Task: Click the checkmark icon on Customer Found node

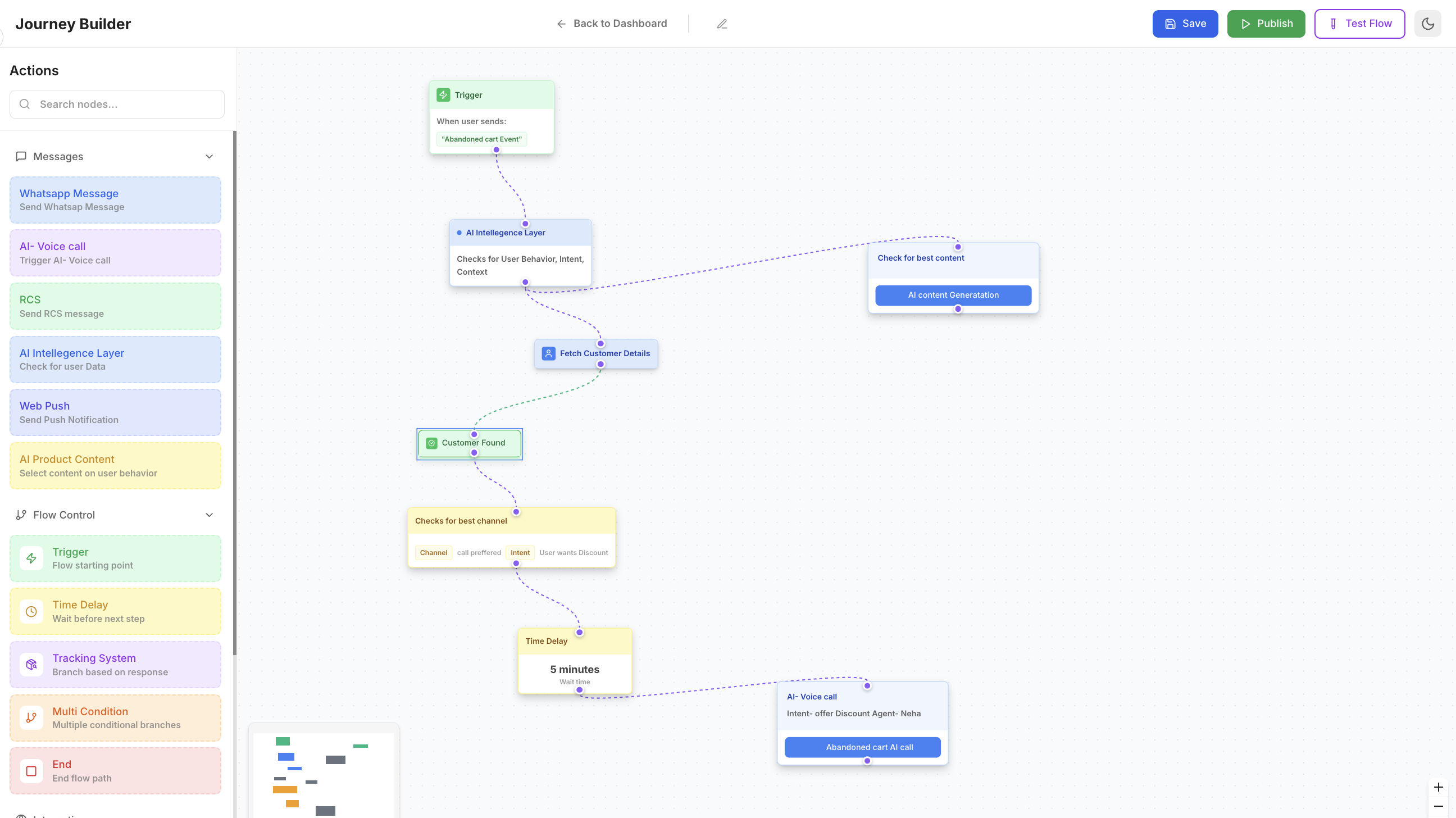Action: click(x=432, y=443)
